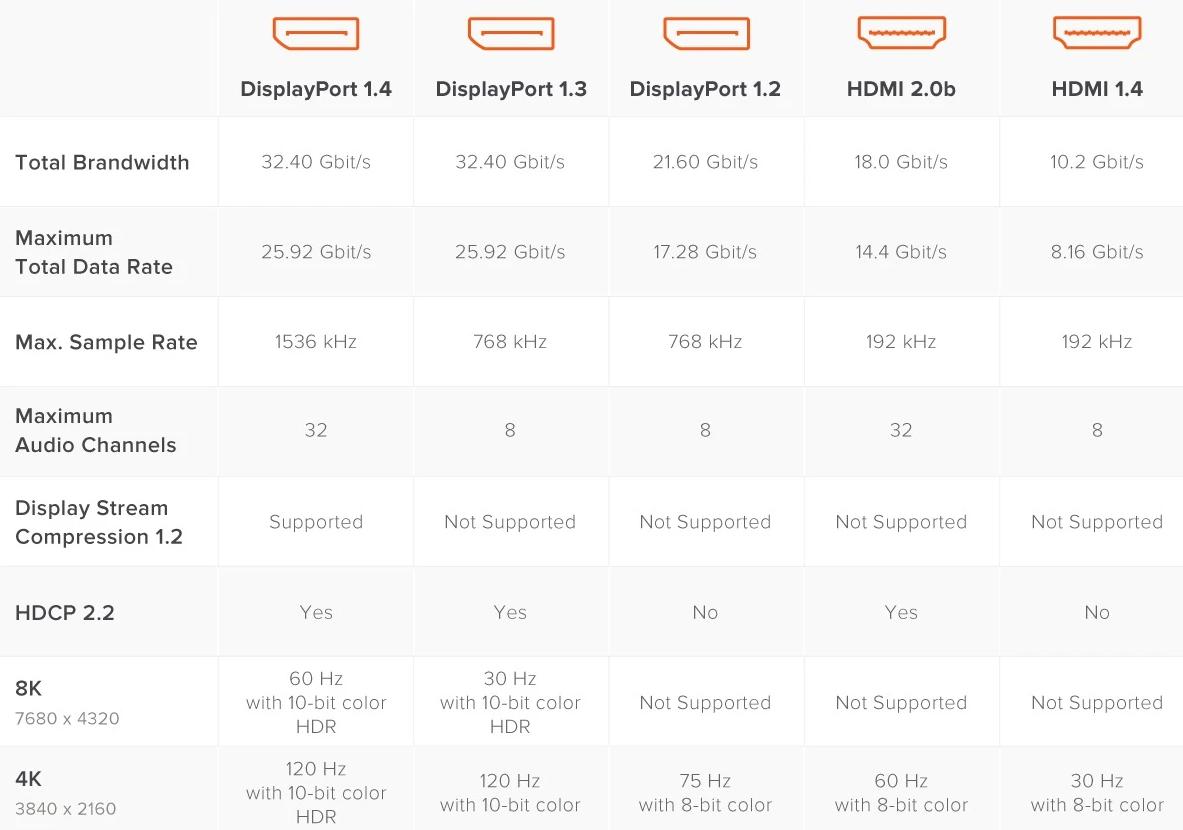Click the 1536 kHz sample rate cell
The width and height of the screenshot is (1183, 830).
tap(315, 342)
